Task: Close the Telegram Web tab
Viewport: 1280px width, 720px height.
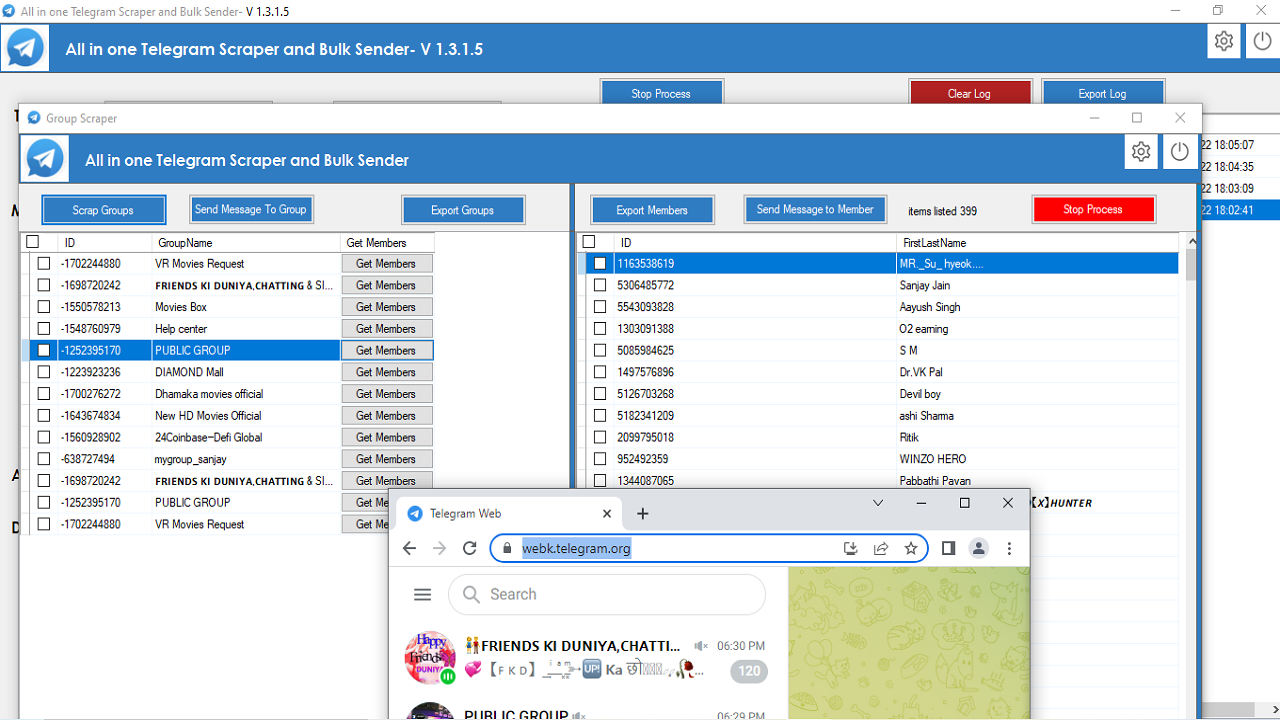Action: coord(606,513)
